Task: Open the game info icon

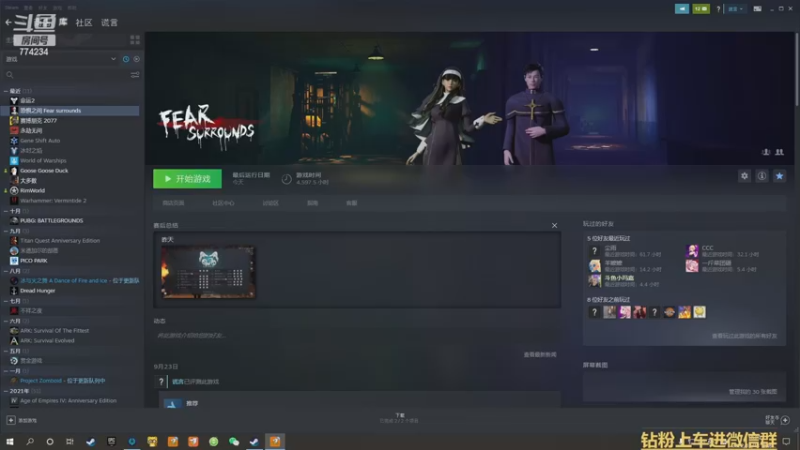Action: [762, 176]
